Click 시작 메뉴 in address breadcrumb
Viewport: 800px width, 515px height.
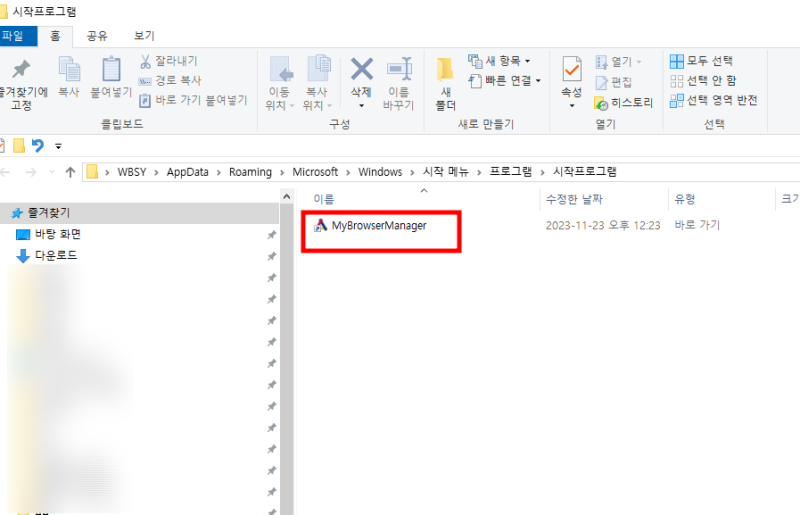tap(445, 172)
